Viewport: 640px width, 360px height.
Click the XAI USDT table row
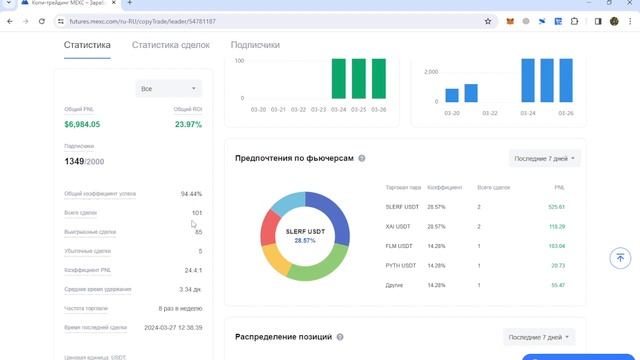tap(475, 227)
